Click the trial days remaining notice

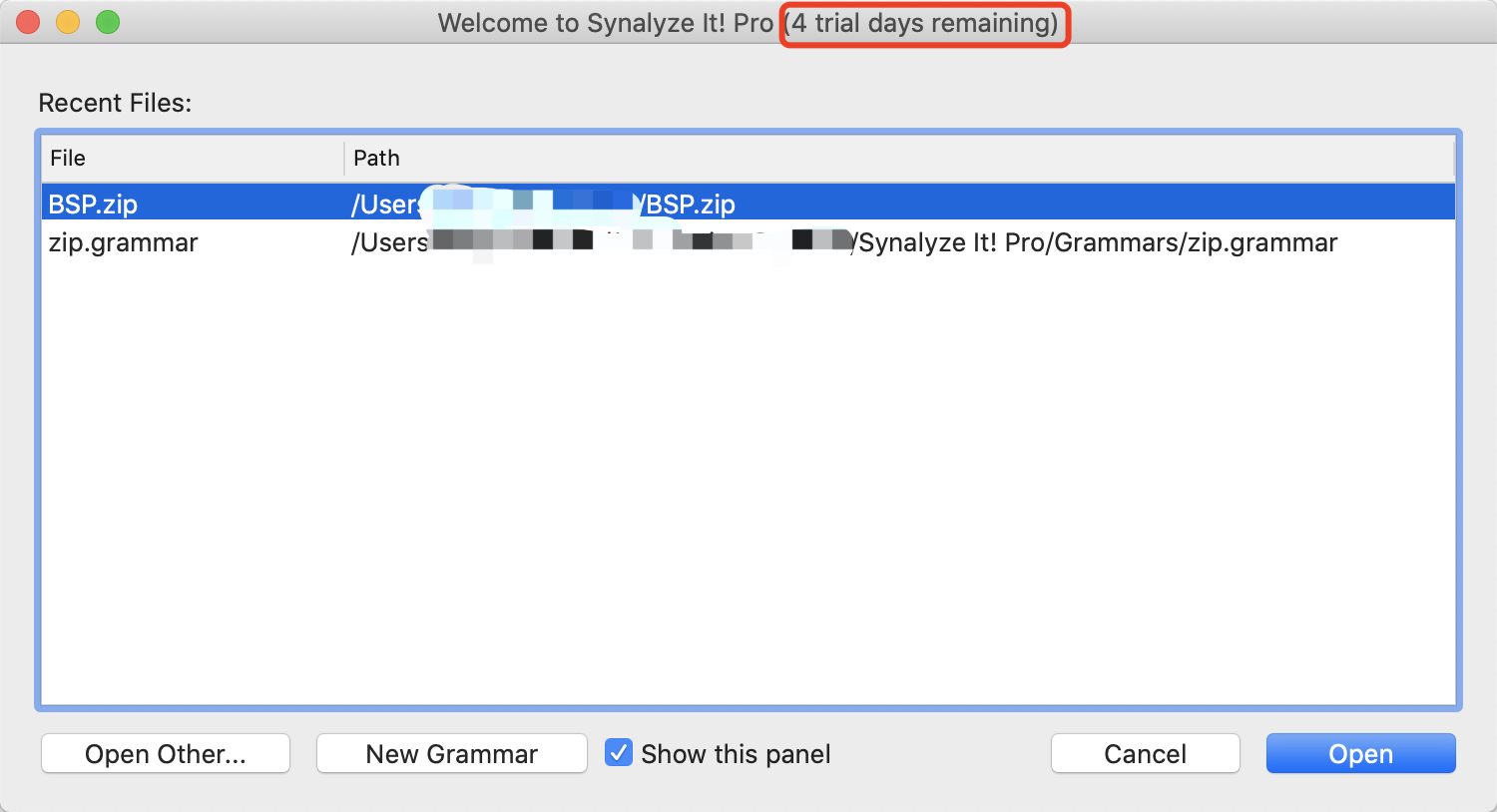pos(924,23)
